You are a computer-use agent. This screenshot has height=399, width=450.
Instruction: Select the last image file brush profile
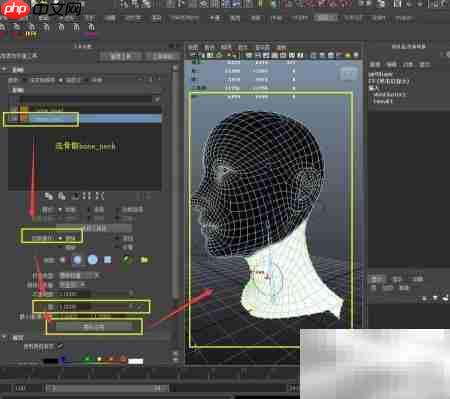click(127, 260)
